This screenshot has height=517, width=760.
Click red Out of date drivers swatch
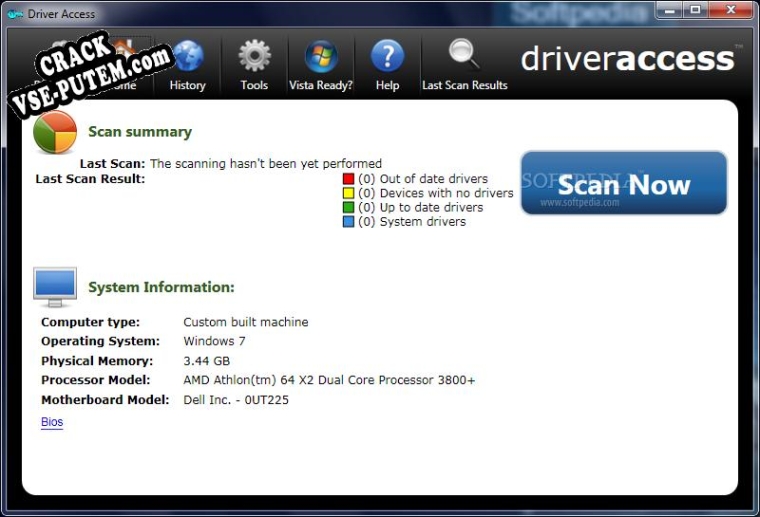[x=349, y=180]
